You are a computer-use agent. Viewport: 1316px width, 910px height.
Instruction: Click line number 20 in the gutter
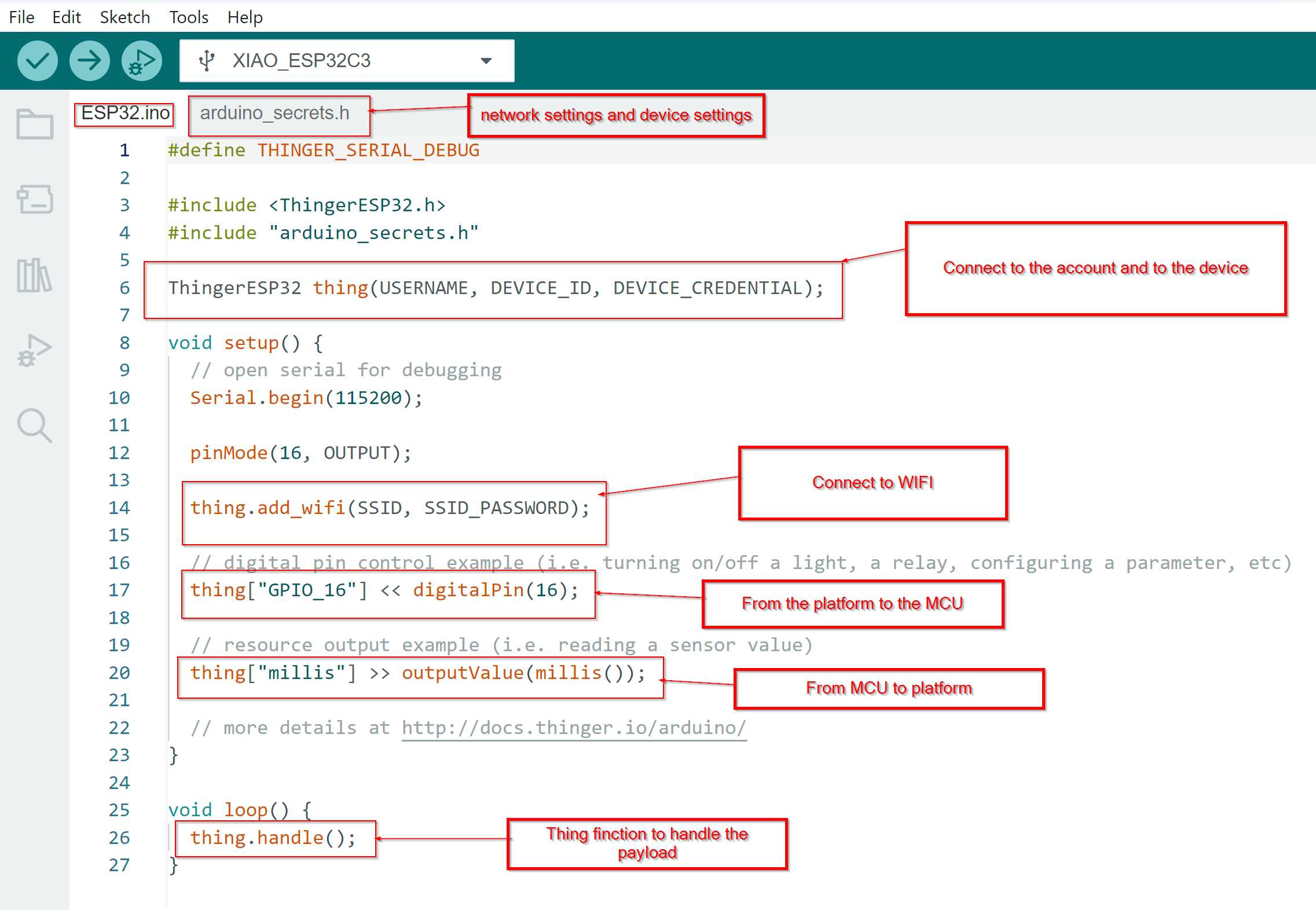pyautogui.click(x=119, y=673)
